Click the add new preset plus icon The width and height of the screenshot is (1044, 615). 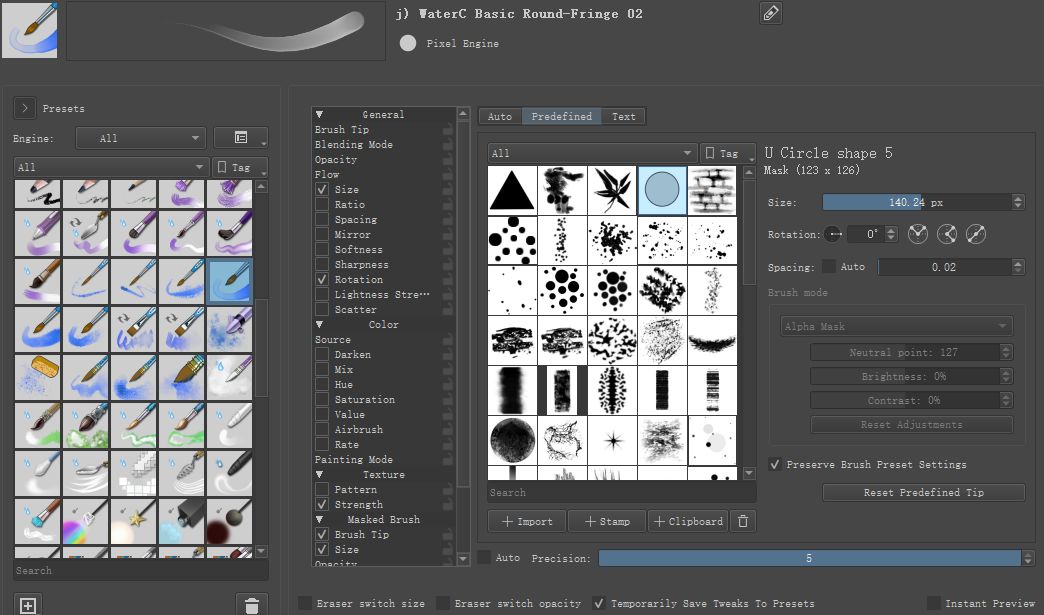click(x=28, y=604)
